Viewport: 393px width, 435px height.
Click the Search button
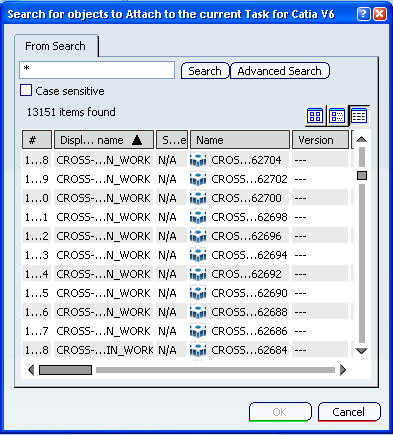point(205,71)
